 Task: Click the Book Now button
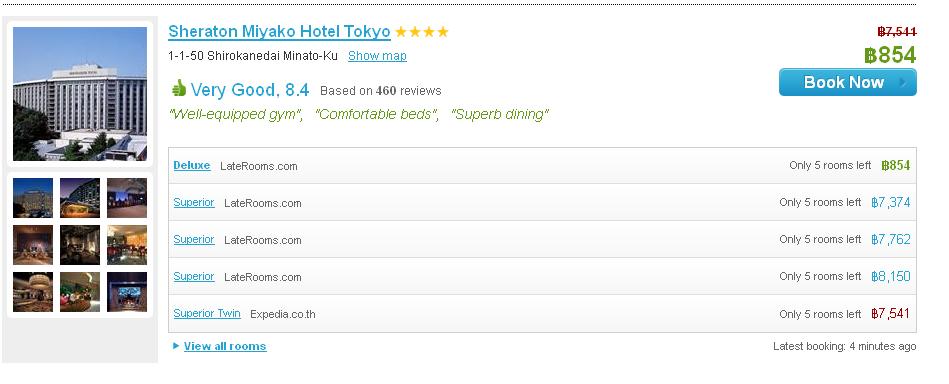(847, 82)
